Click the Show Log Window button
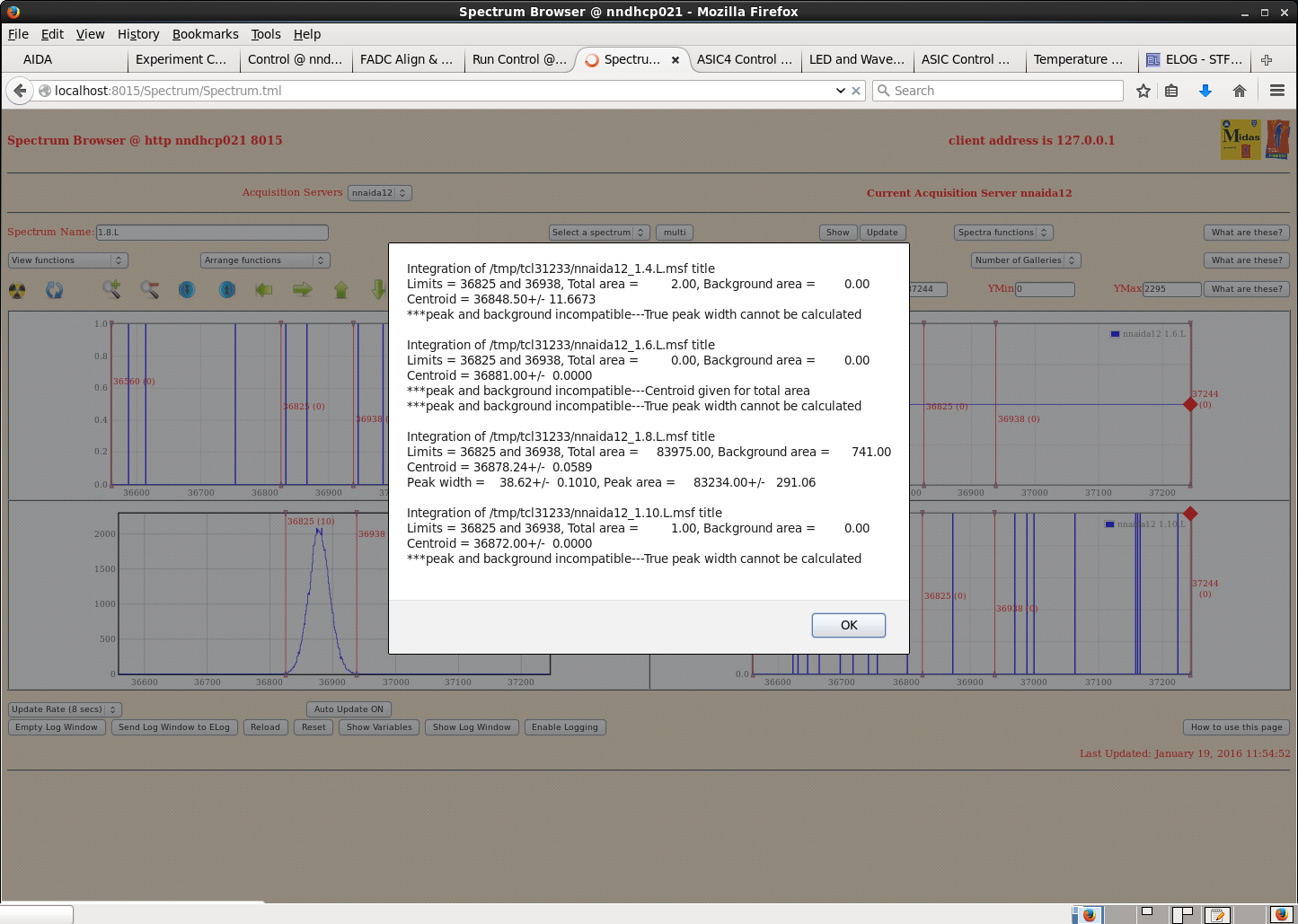Image resolution: width=1298 pixels, height=924 pixels. pos(472,727)
